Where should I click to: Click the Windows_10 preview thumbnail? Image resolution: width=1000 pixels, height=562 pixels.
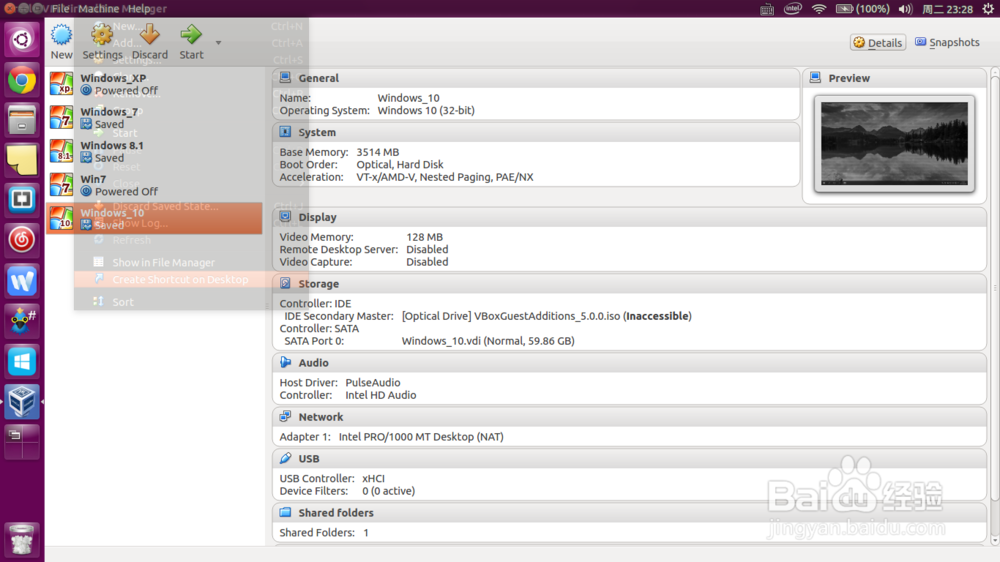(x=894, y=144)
